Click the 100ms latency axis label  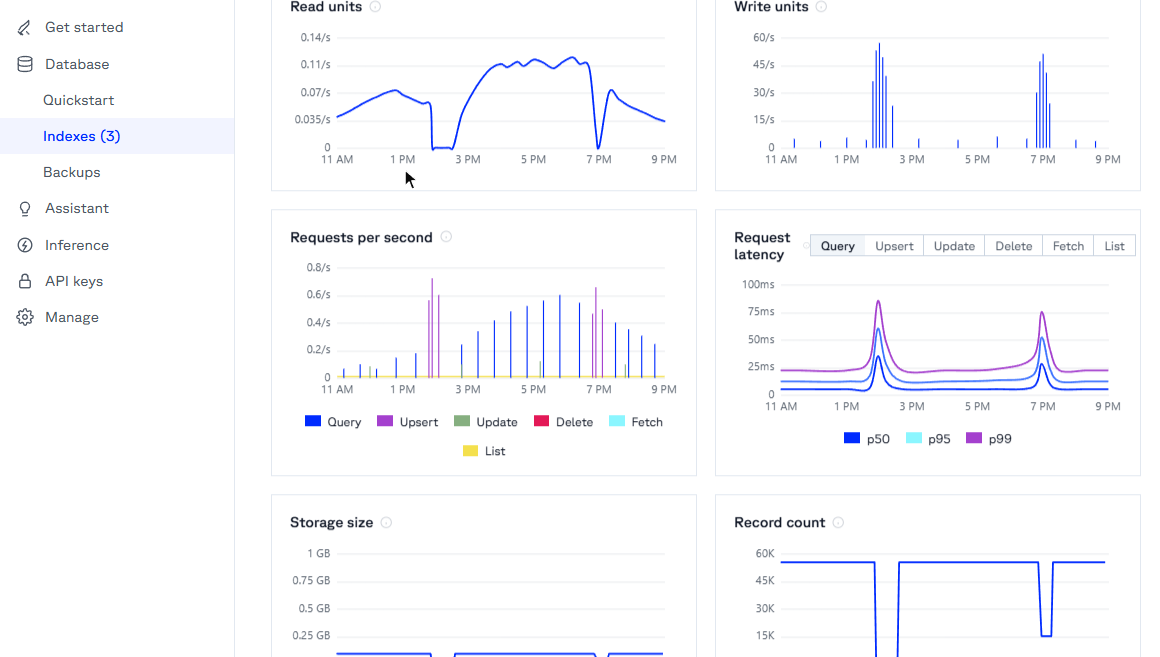pyautogui.click(x=758, y=284)
